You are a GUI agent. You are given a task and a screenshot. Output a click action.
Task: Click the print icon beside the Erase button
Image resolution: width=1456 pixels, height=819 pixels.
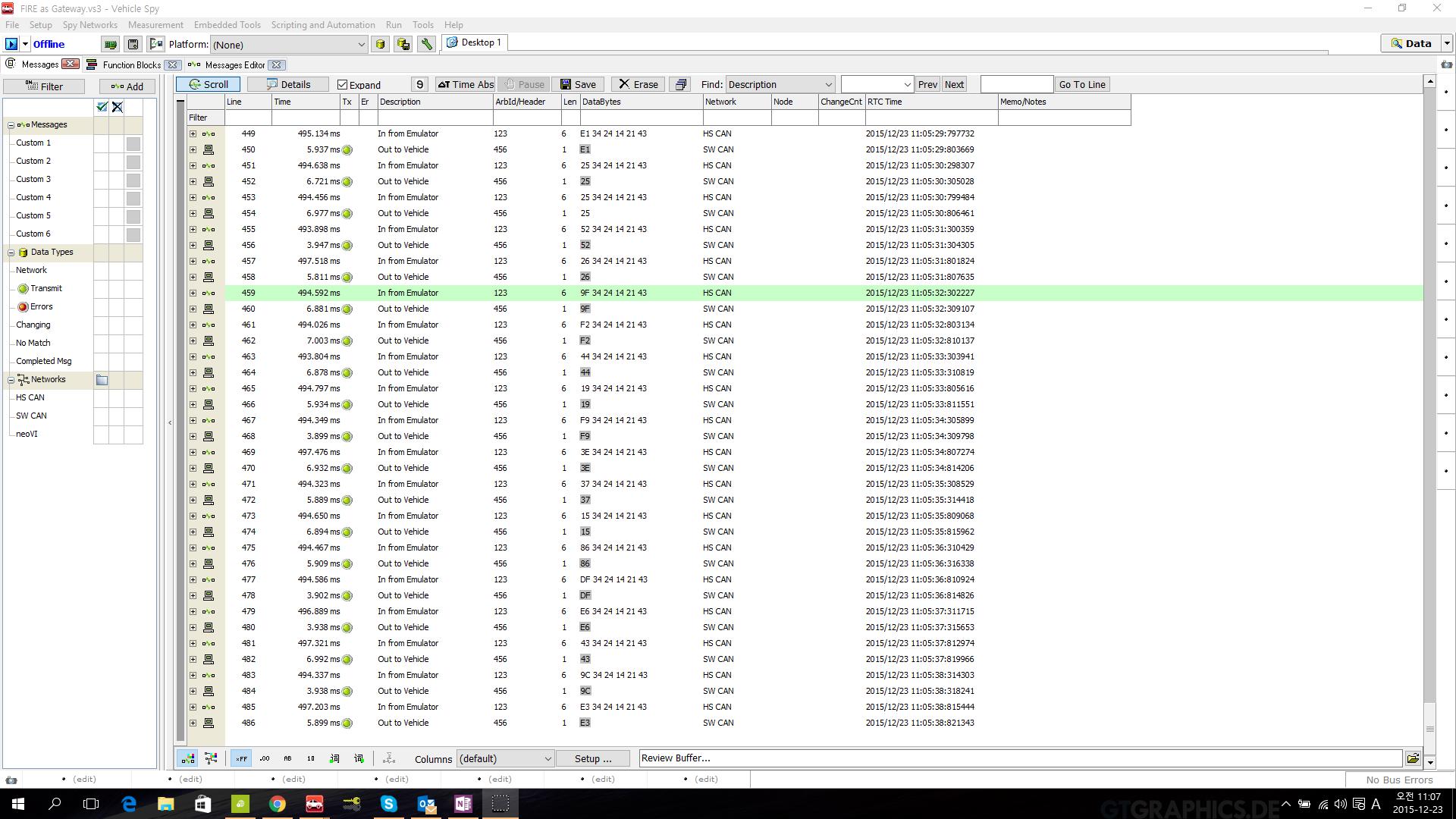pos(680,84)
